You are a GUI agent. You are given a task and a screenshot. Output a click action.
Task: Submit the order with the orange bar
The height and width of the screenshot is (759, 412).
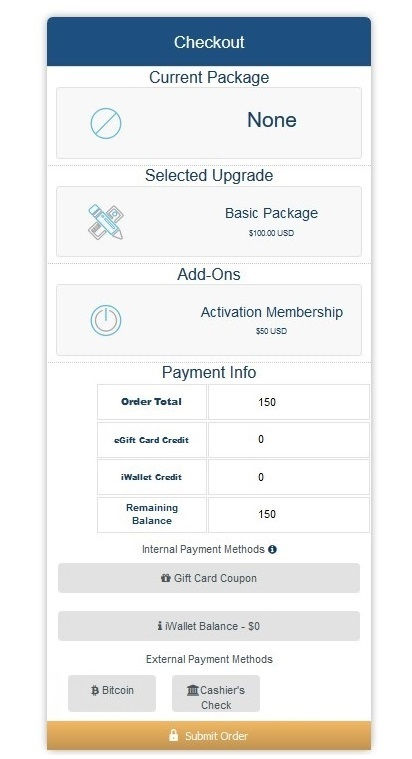[209, 735]
